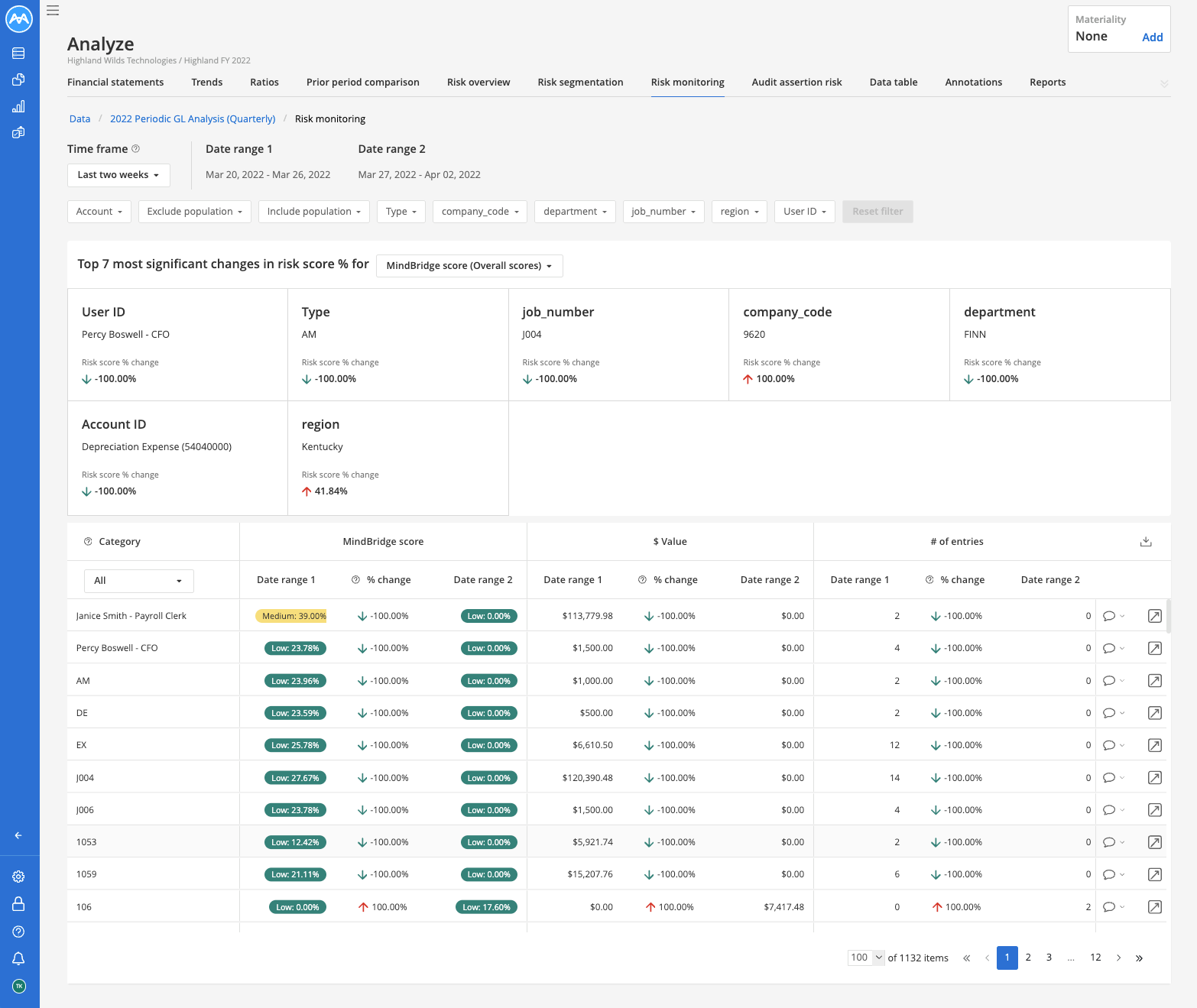Open the clipboard report sidebar icon
This screenshot has height=1008, width=1197.
pos(18,132)
